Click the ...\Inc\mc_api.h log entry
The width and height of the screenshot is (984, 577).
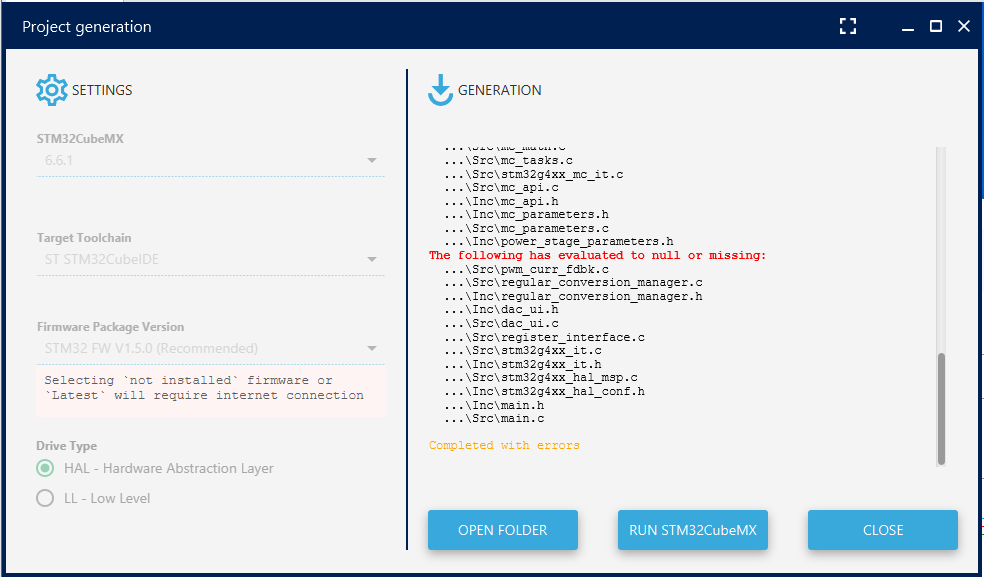pyautogui.click(x=501, y=202)
